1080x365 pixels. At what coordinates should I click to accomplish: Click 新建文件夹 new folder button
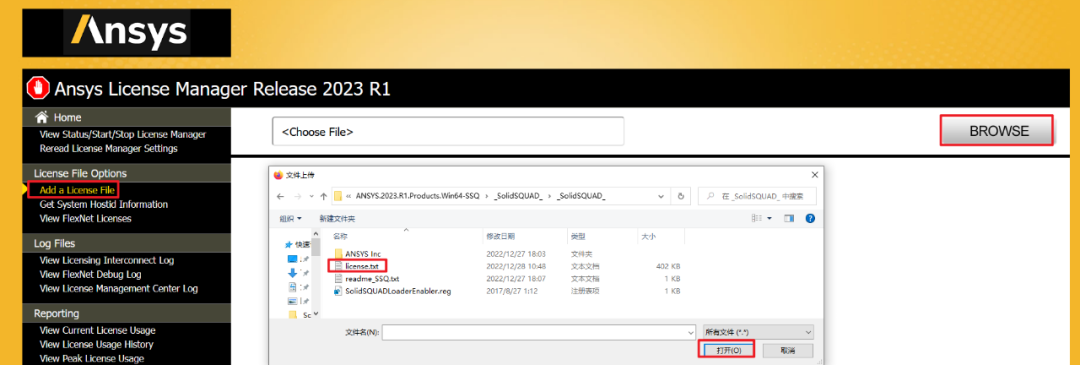click(337, 218)
